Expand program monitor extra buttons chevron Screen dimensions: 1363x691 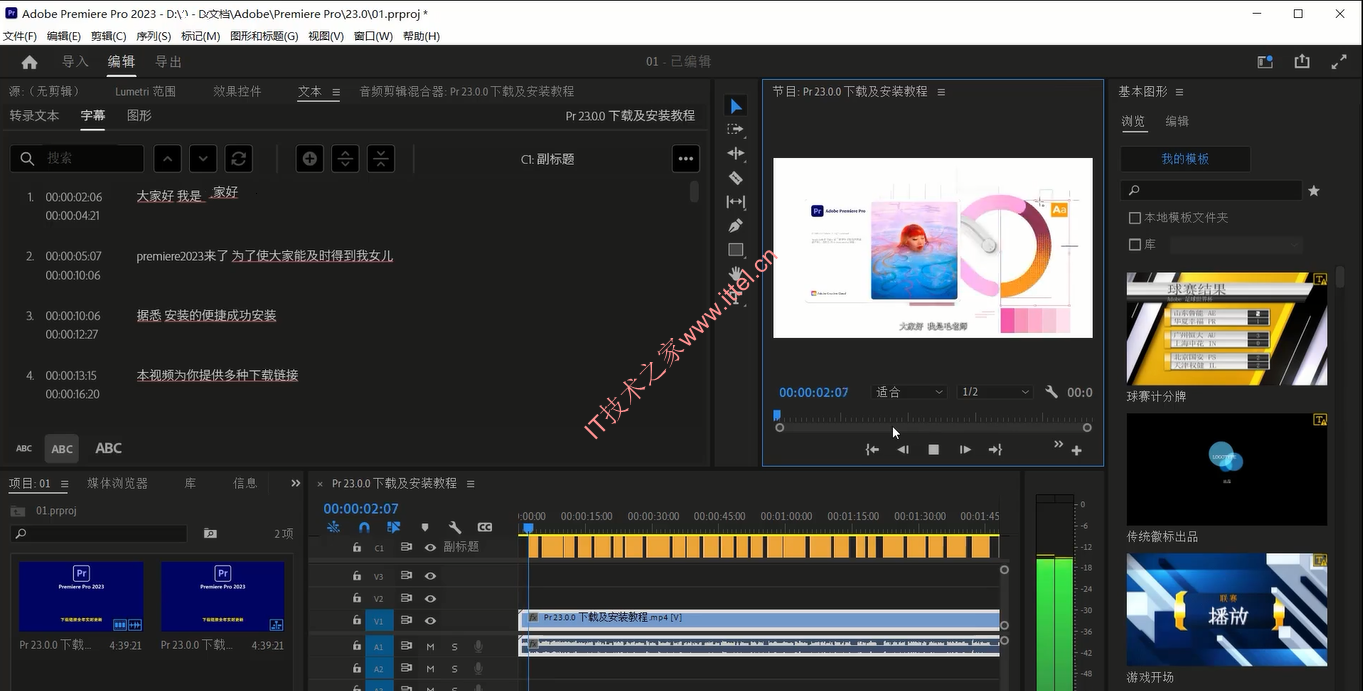1058,445
